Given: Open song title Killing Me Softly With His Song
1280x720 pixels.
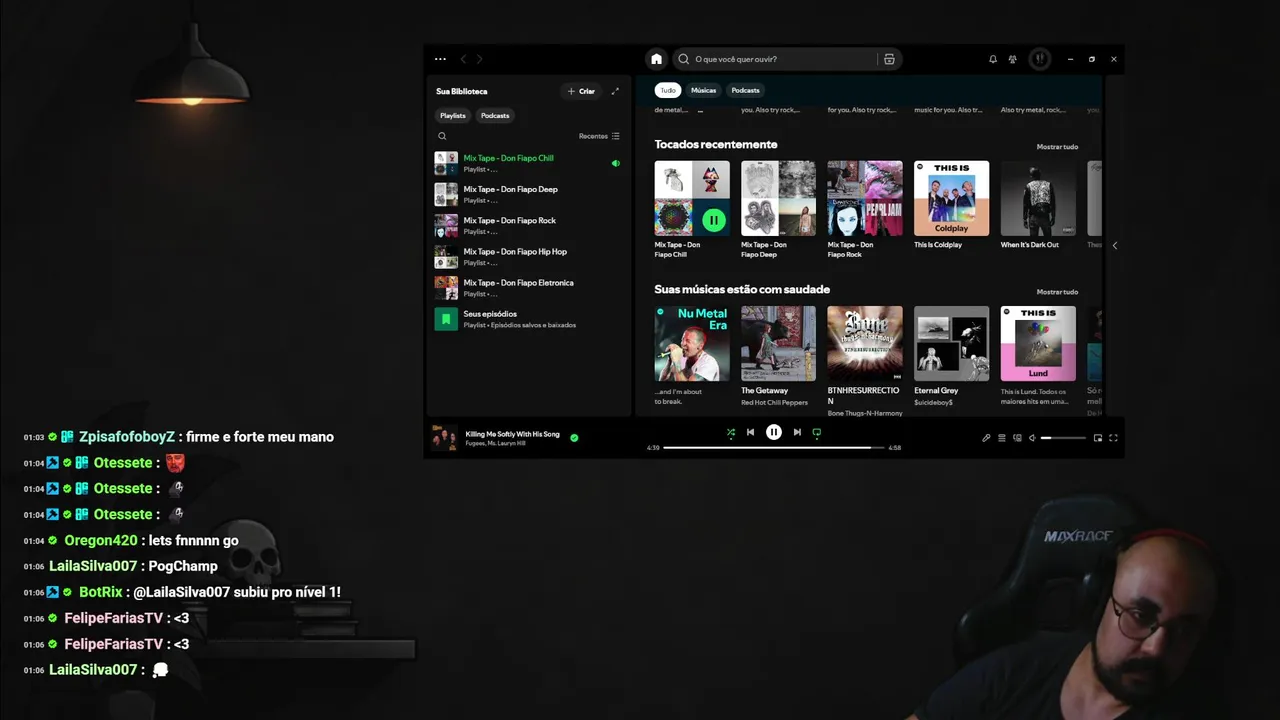Looking at the screenshot, I should (512, 434).
